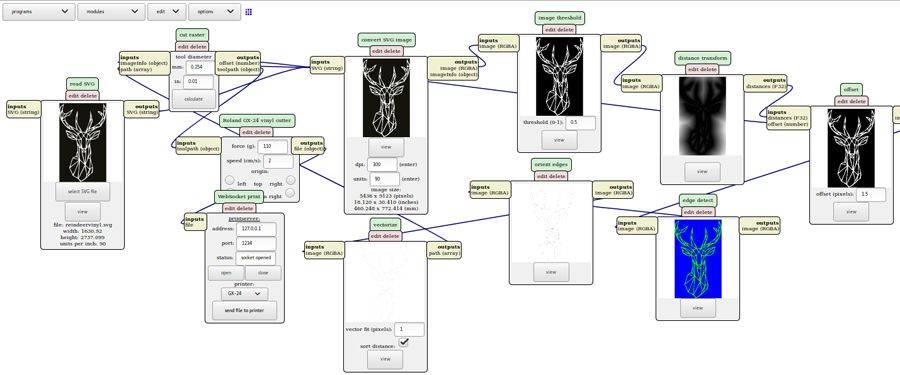
Task: Click the vector fit (pixels) input field
Action: click(409, 330)
